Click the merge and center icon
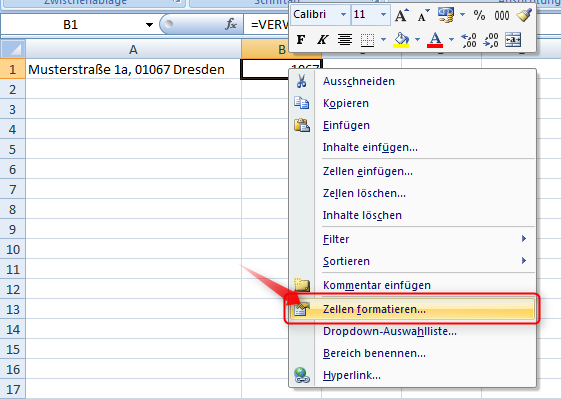This screenshot has width=561, height=399. click(x=513, y=39)
